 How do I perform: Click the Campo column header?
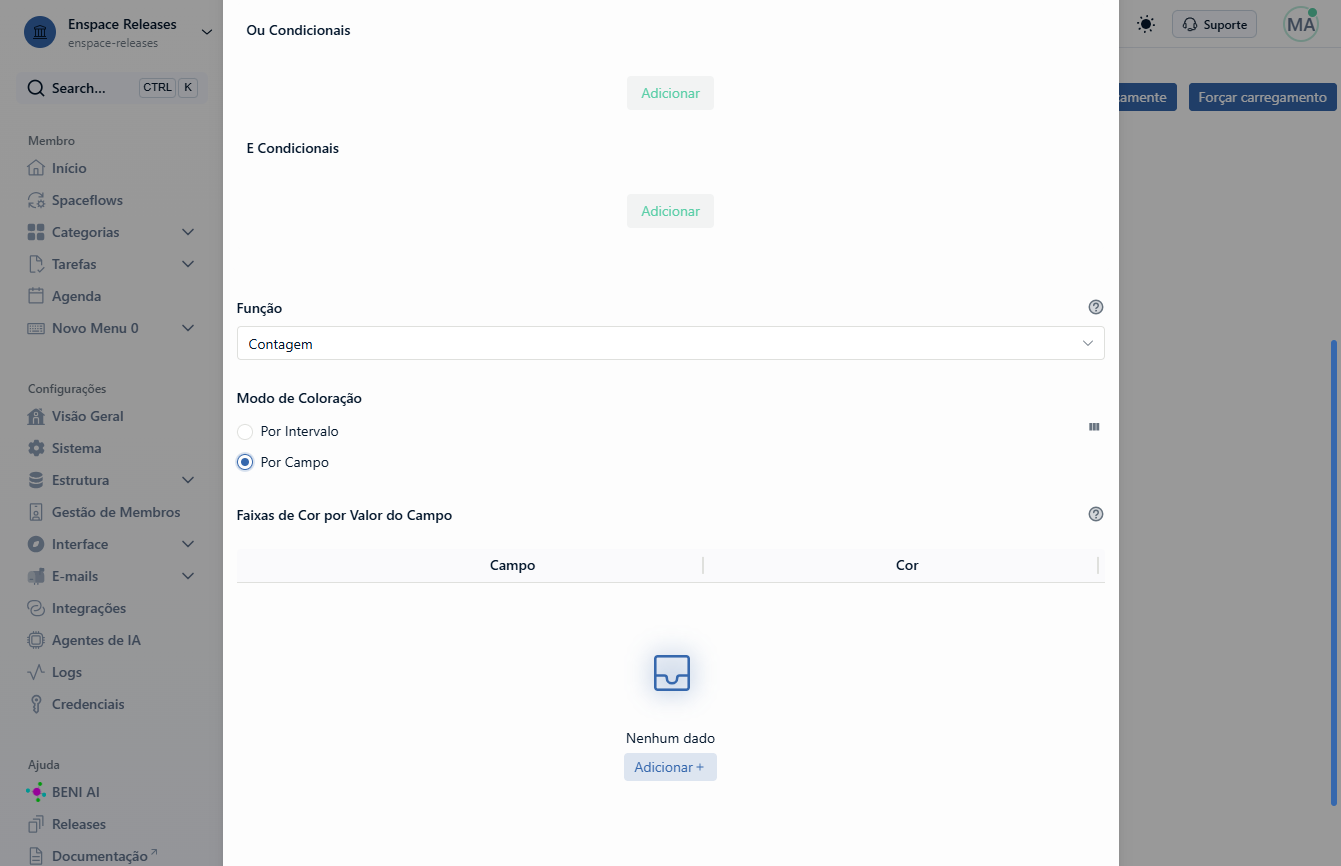tap(513, 565)
